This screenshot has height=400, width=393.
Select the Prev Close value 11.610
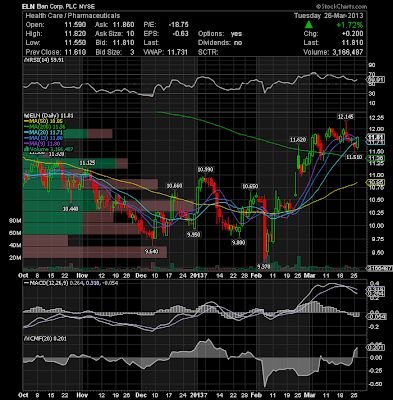pos(75,52)
